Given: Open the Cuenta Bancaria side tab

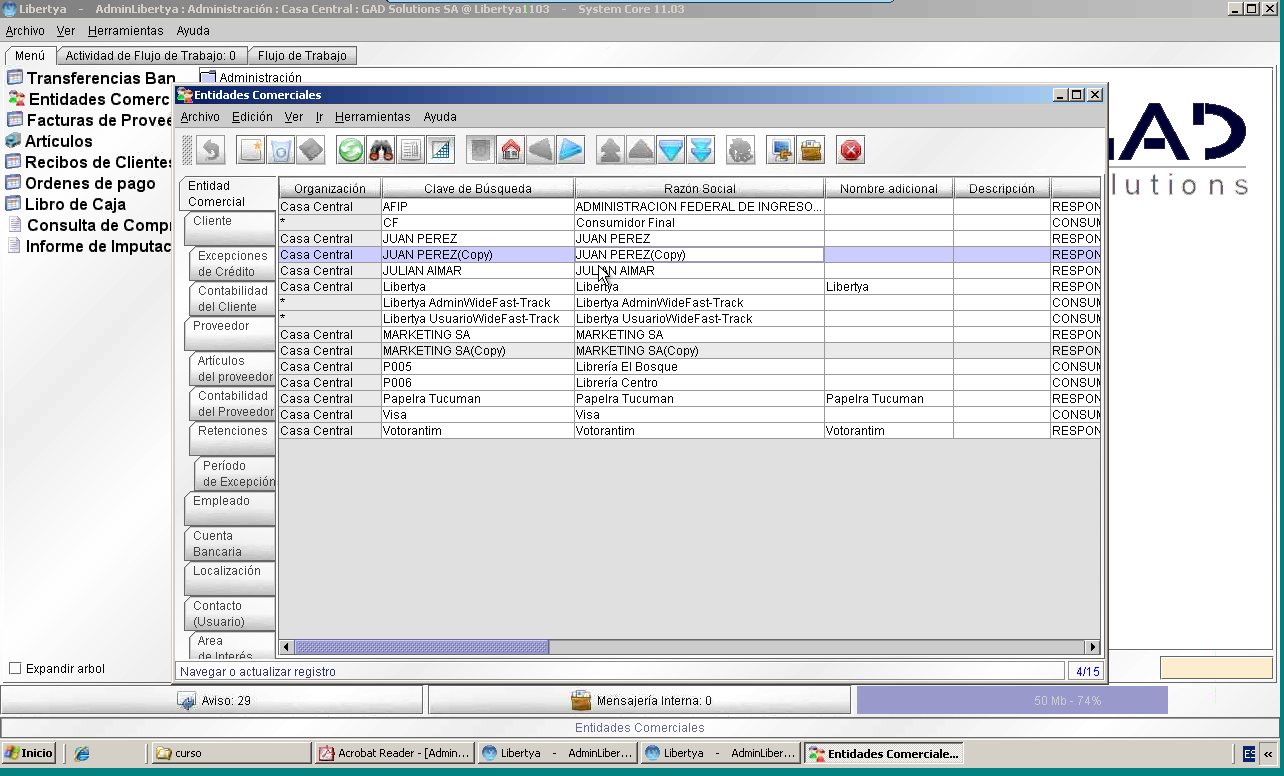Looking at the screenshot, I should click(229, 543).
